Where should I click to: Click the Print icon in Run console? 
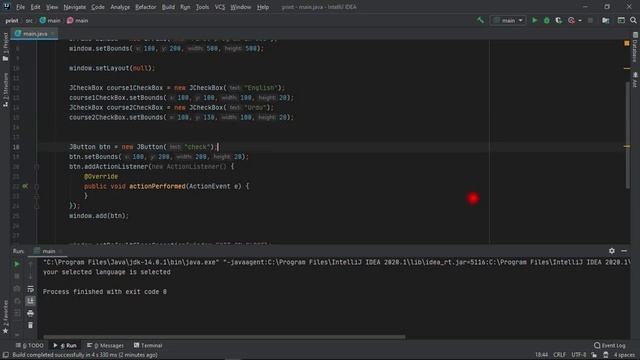pos(31,313)
